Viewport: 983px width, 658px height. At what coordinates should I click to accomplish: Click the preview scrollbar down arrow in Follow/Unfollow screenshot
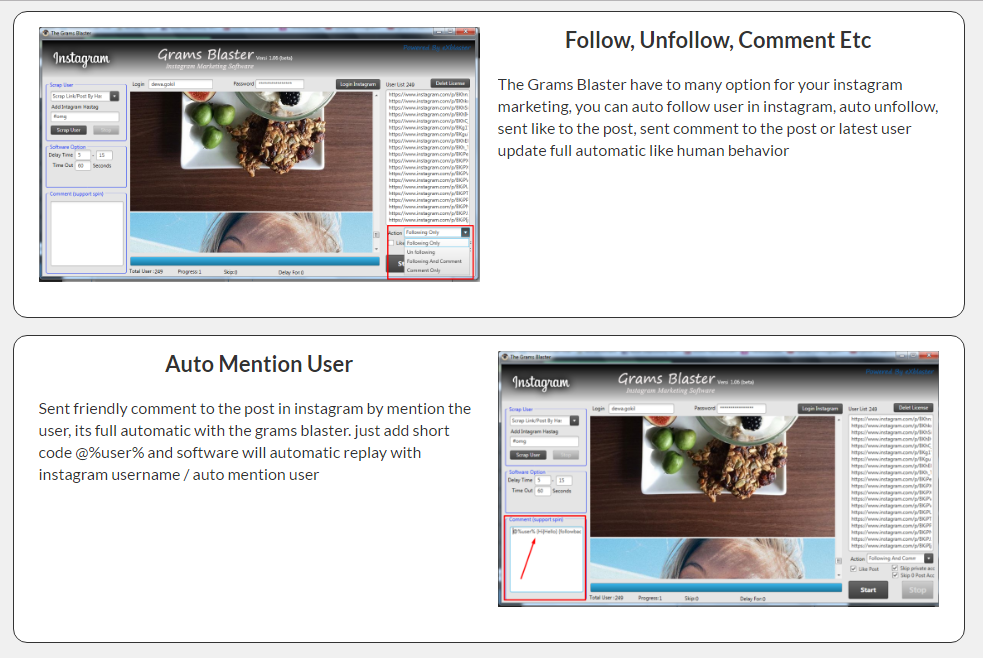[x=376, y=249]
